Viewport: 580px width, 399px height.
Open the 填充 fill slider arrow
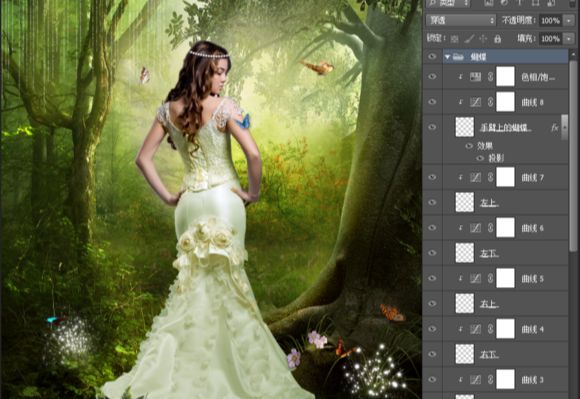pyautogui.click(x=569, y=38)
